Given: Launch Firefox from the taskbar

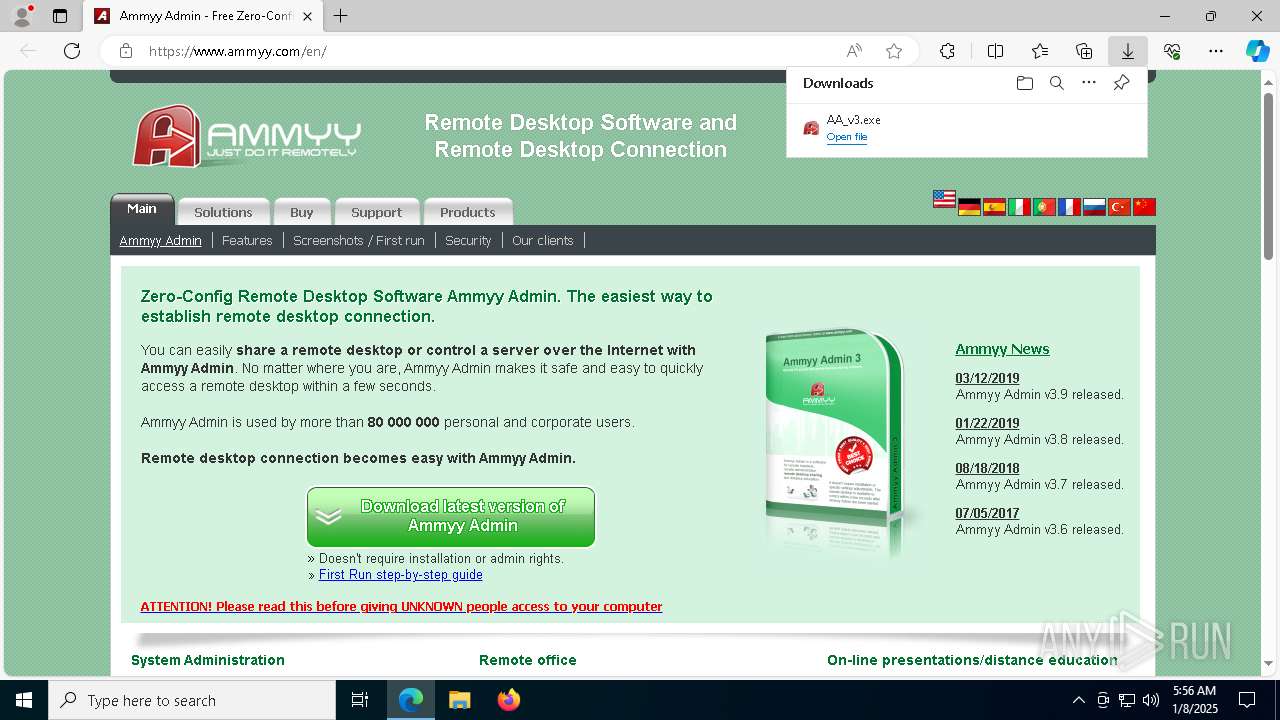Looking at the screenshot, I should tap(508, 700).
